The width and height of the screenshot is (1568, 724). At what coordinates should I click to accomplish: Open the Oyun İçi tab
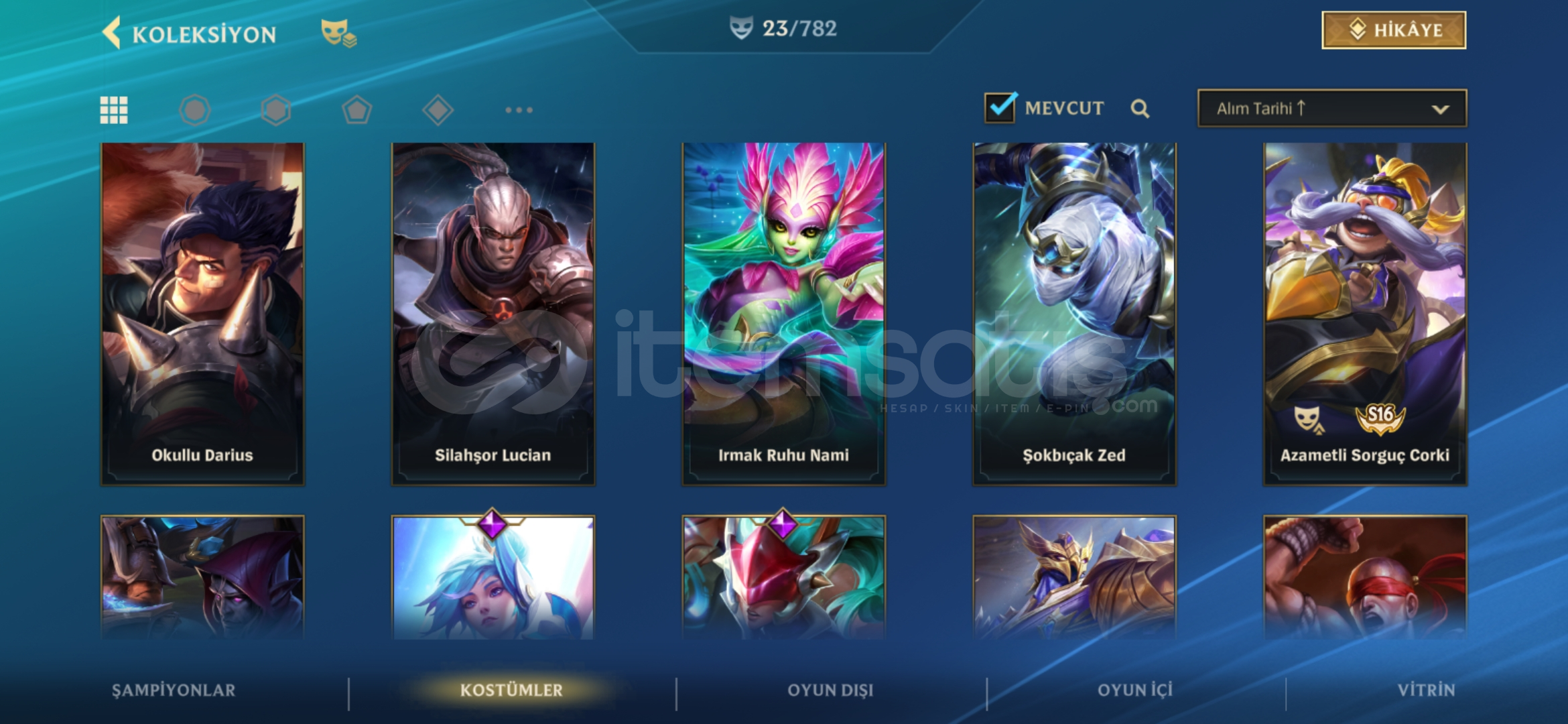(x=1135, y=690)
